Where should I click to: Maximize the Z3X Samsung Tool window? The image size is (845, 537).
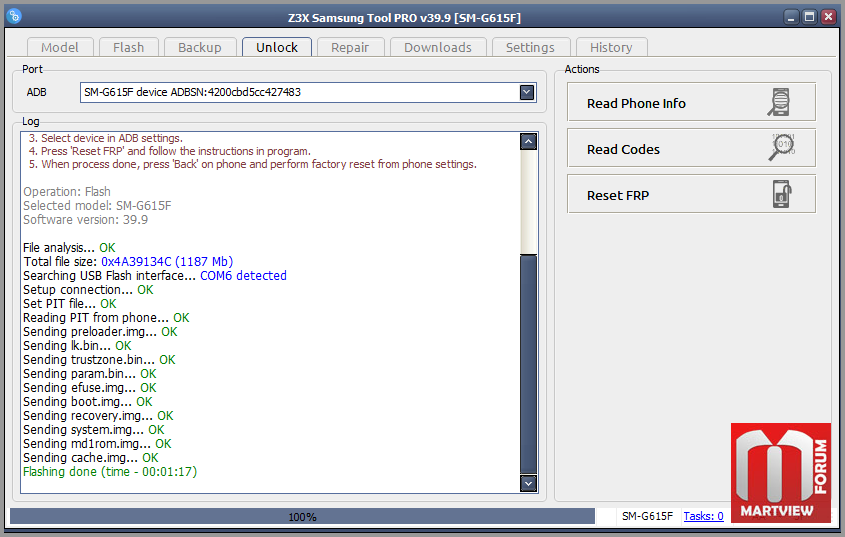click(x=809, y=17)
